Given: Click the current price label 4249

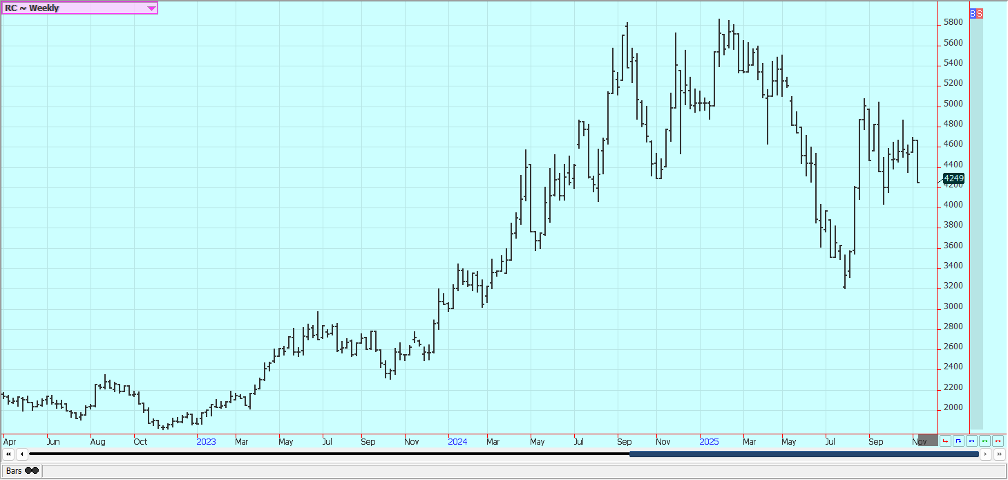Looking at the screenshot, I should 952,180.
